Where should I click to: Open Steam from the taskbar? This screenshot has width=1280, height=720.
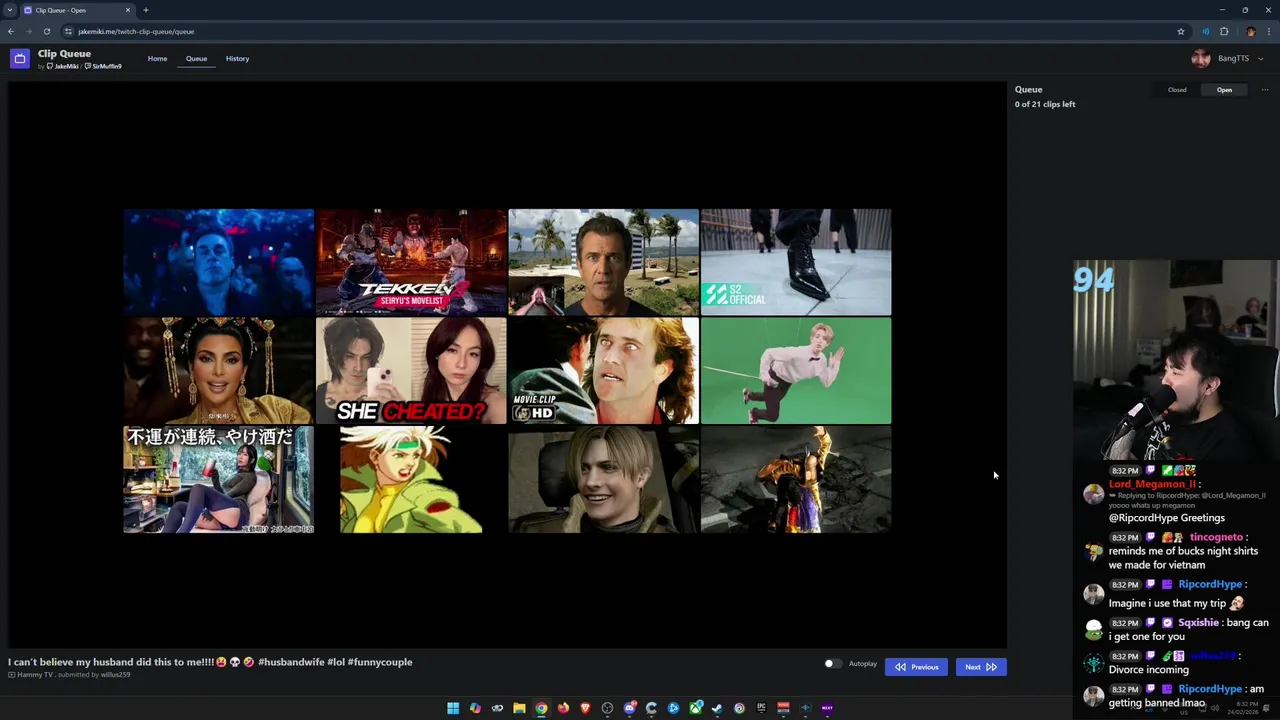click(x=717, y=708)
